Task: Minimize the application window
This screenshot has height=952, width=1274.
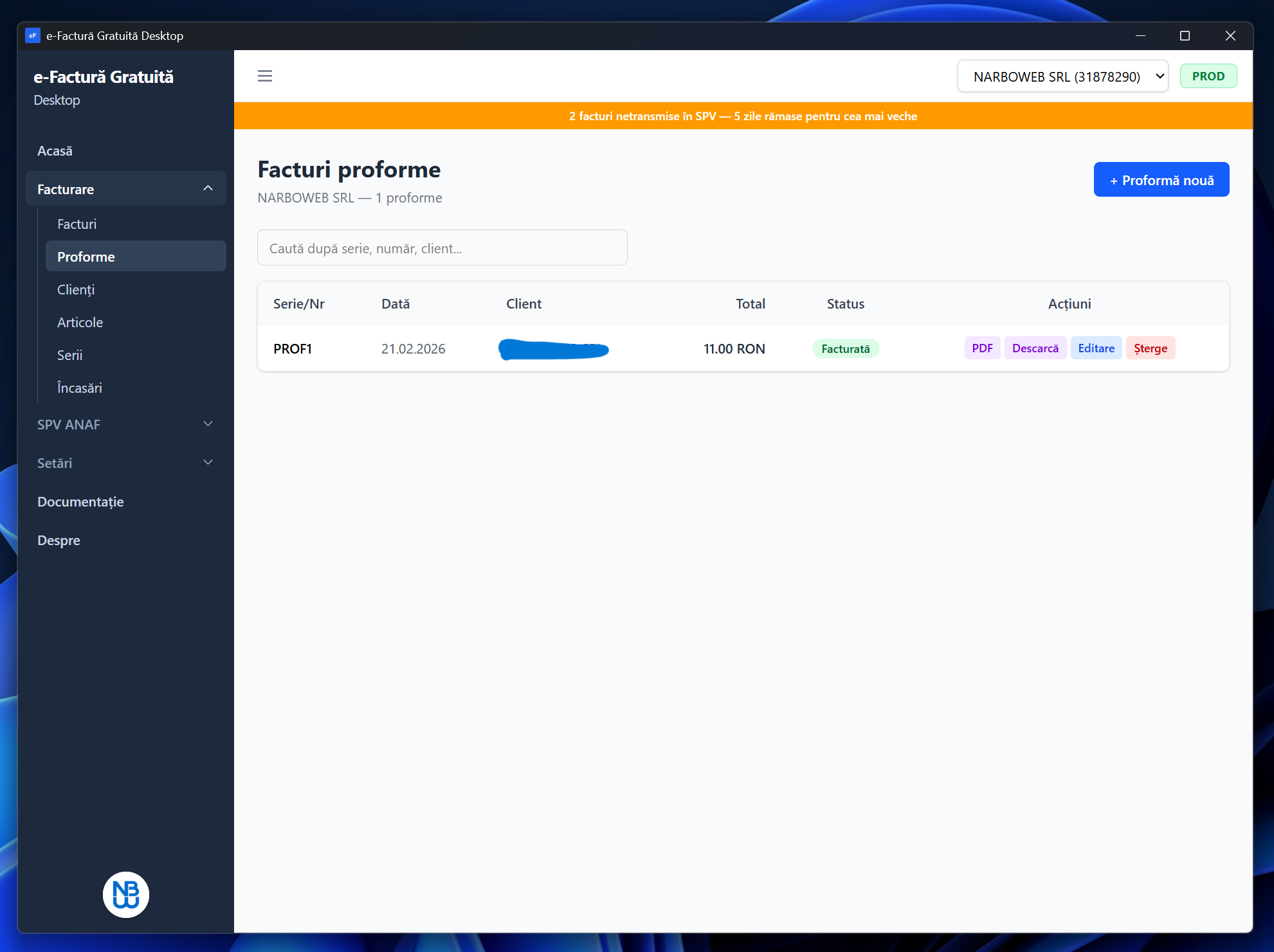Action: pyautogui.click(x=1140, y=36)
